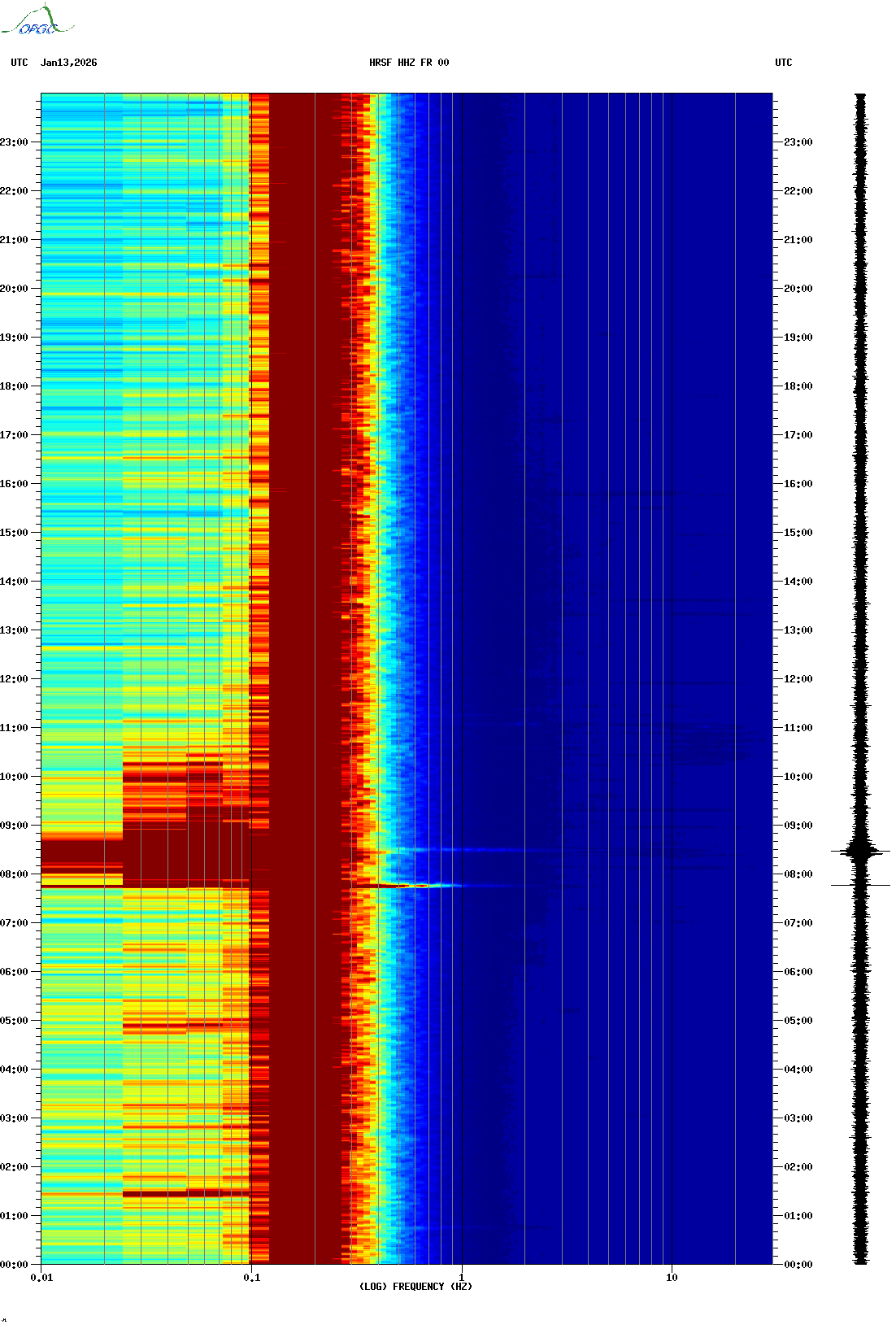Select the date label Jan13,2026
The width and height of the screenshot is (896, 1329).
tap(69, 63)
